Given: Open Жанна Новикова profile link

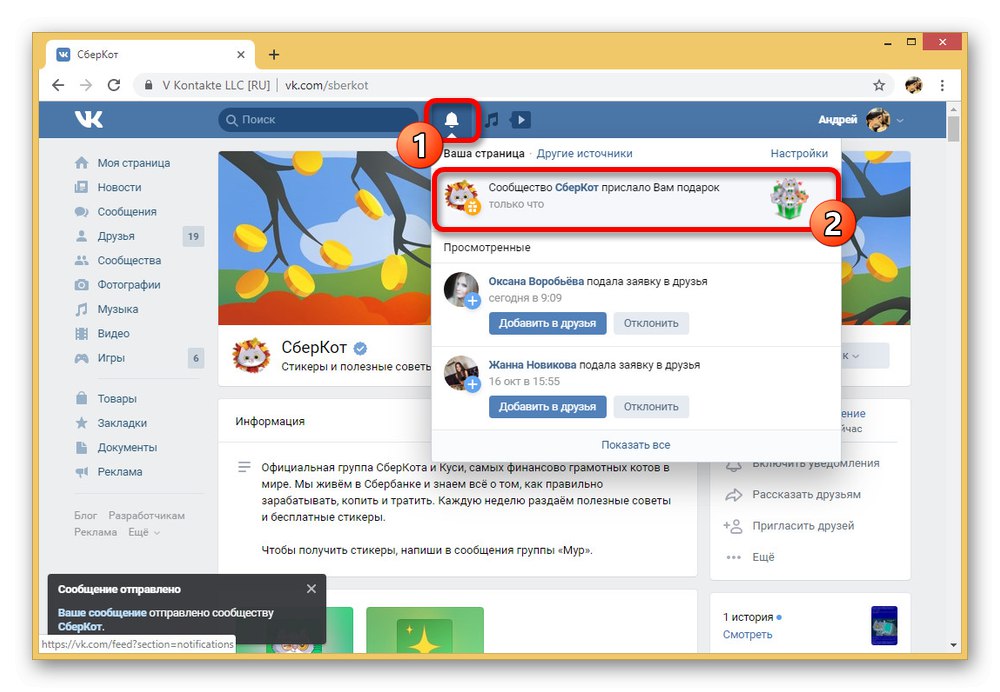Looking at the screenshot, I should (x=532, y=365).
